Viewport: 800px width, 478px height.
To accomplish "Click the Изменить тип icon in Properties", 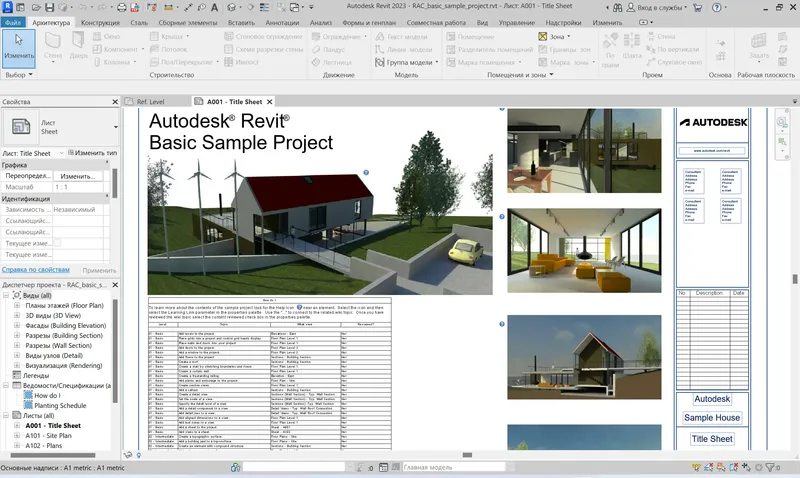I will tap(68, 153).
